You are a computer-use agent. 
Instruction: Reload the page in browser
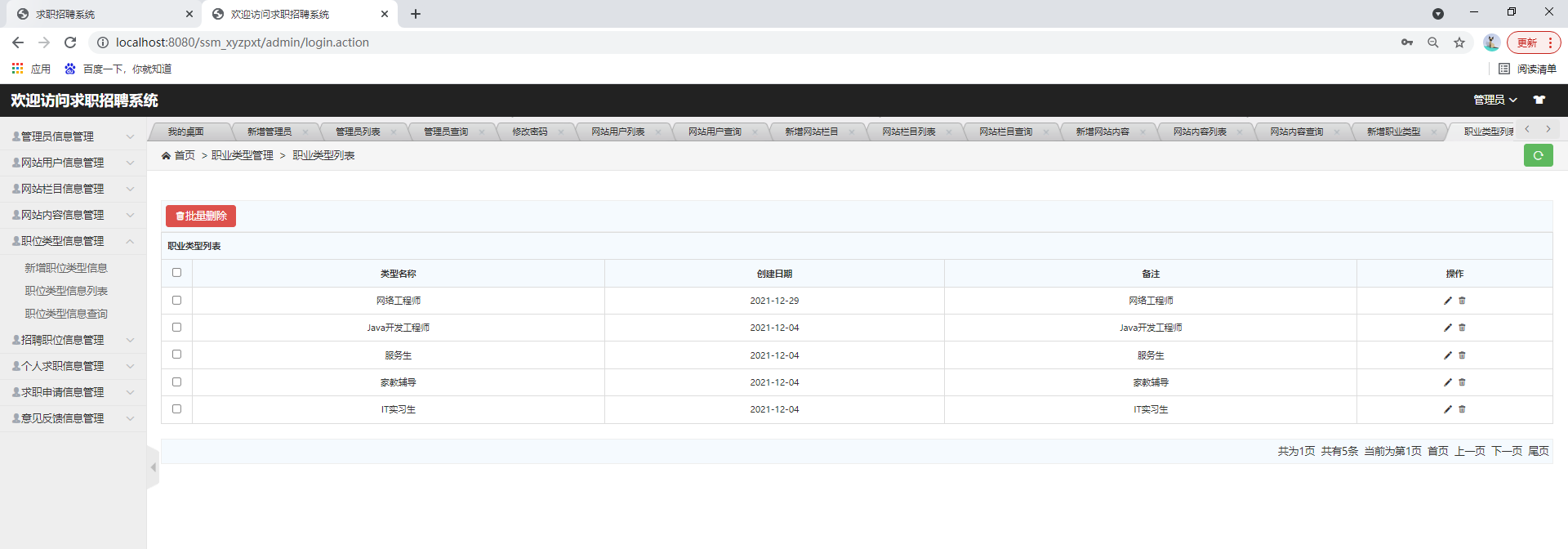click(x=70, y=42)
